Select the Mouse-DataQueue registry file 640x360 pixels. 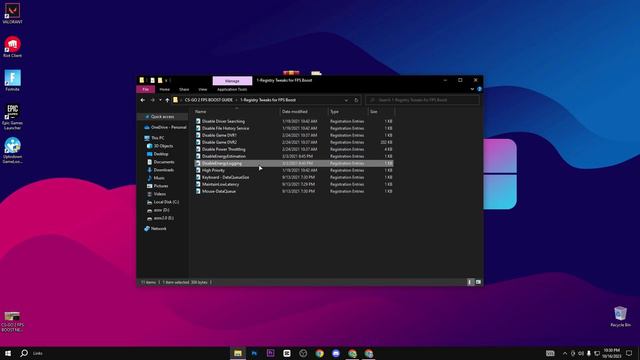point(294,191)
